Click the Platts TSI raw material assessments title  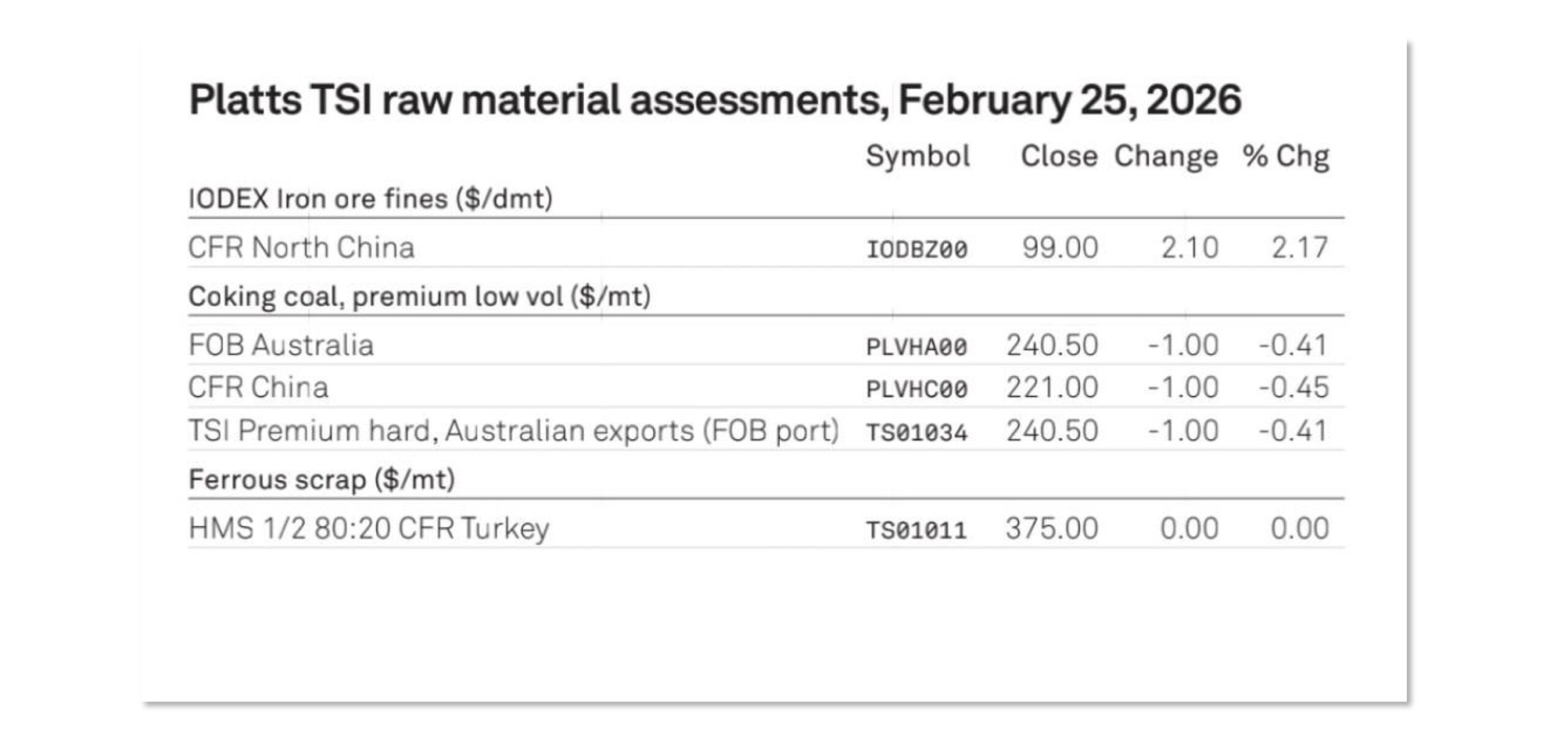click(x=714, y=100)
